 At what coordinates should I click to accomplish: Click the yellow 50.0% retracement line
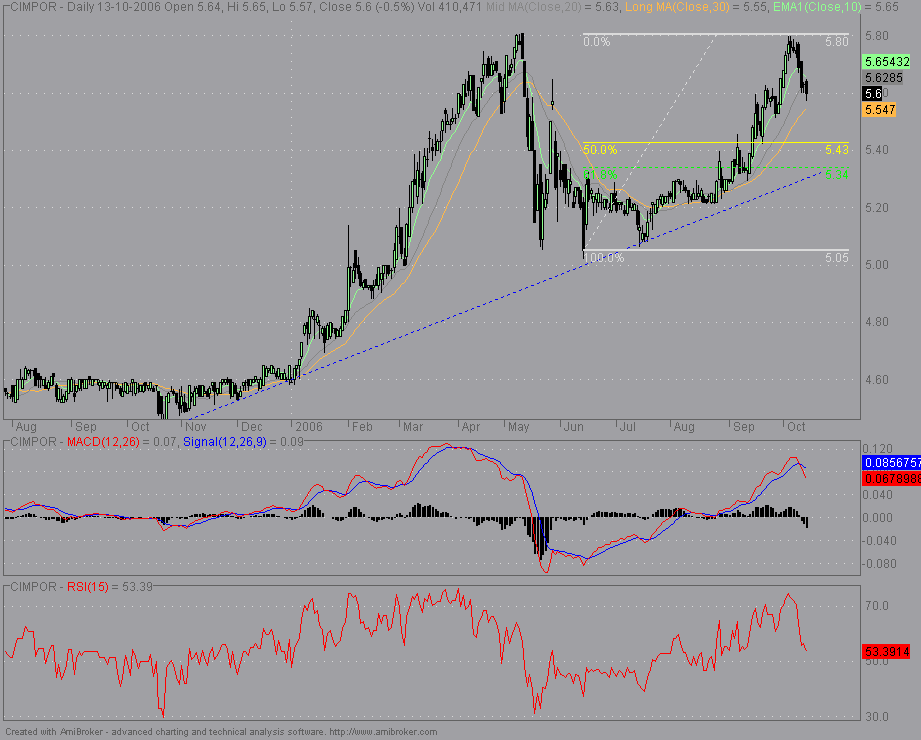(715, 143)
